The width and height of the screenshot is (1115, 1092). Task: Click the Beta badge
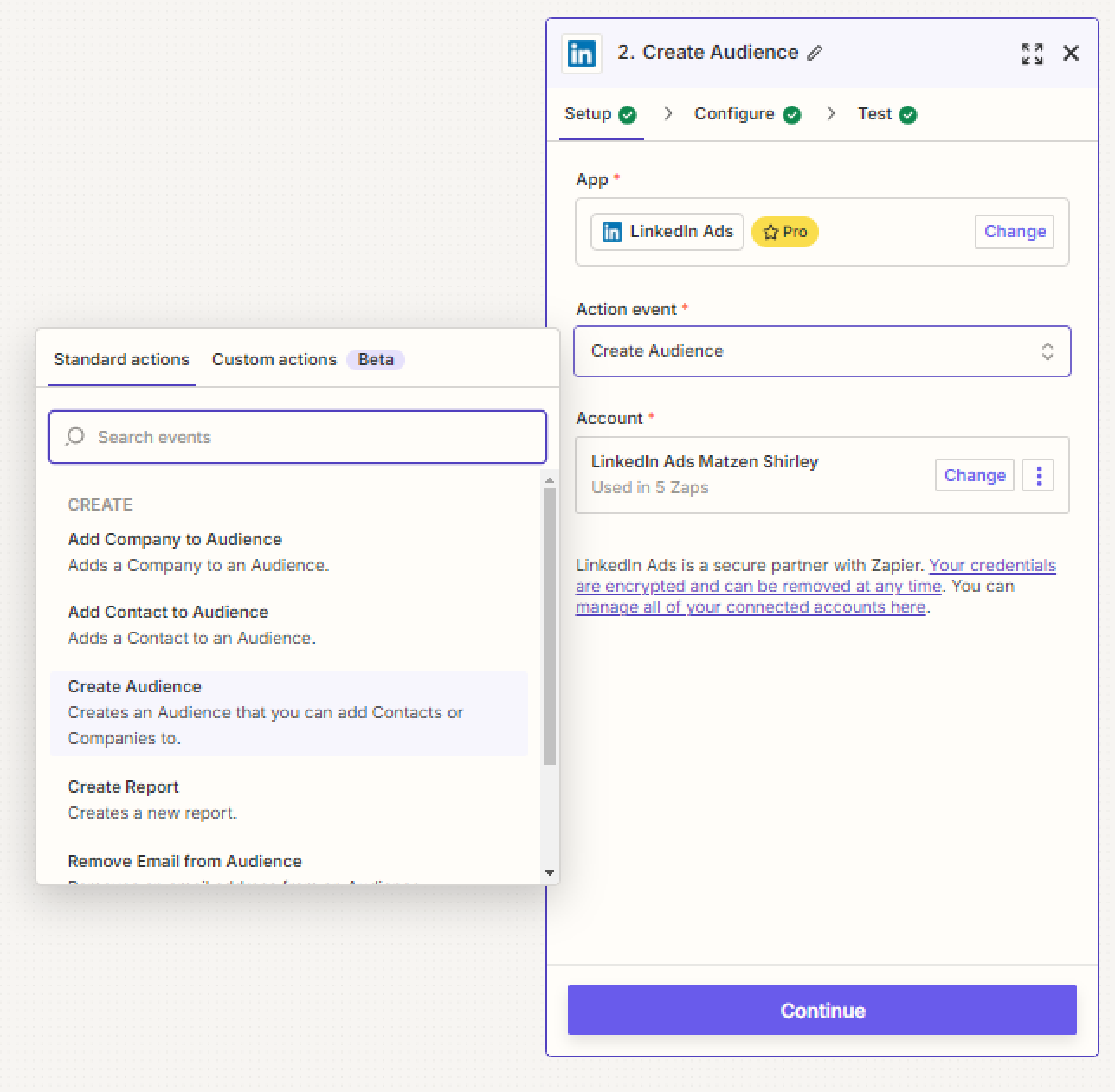pos(376,359)
